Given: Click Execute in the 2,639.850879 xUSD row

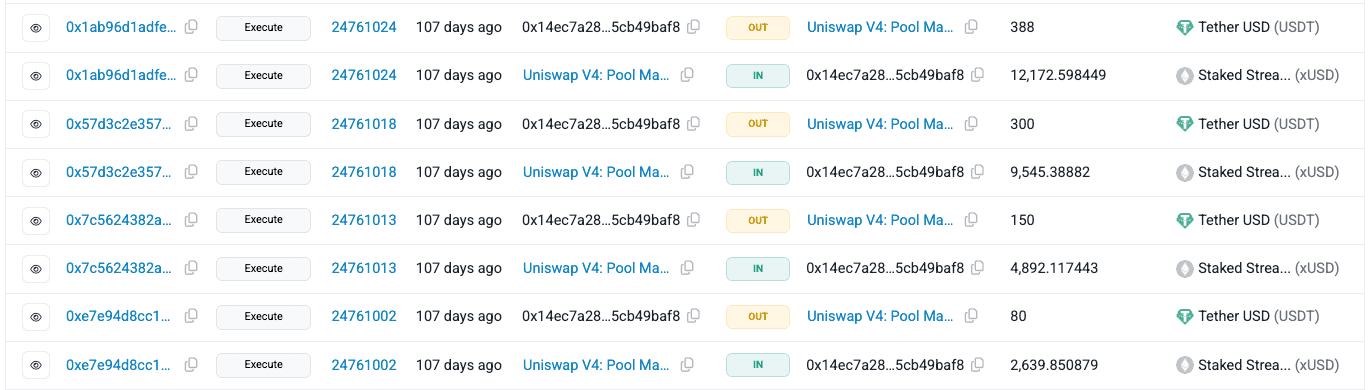Looking at the screenshot, I should point(264,365).
